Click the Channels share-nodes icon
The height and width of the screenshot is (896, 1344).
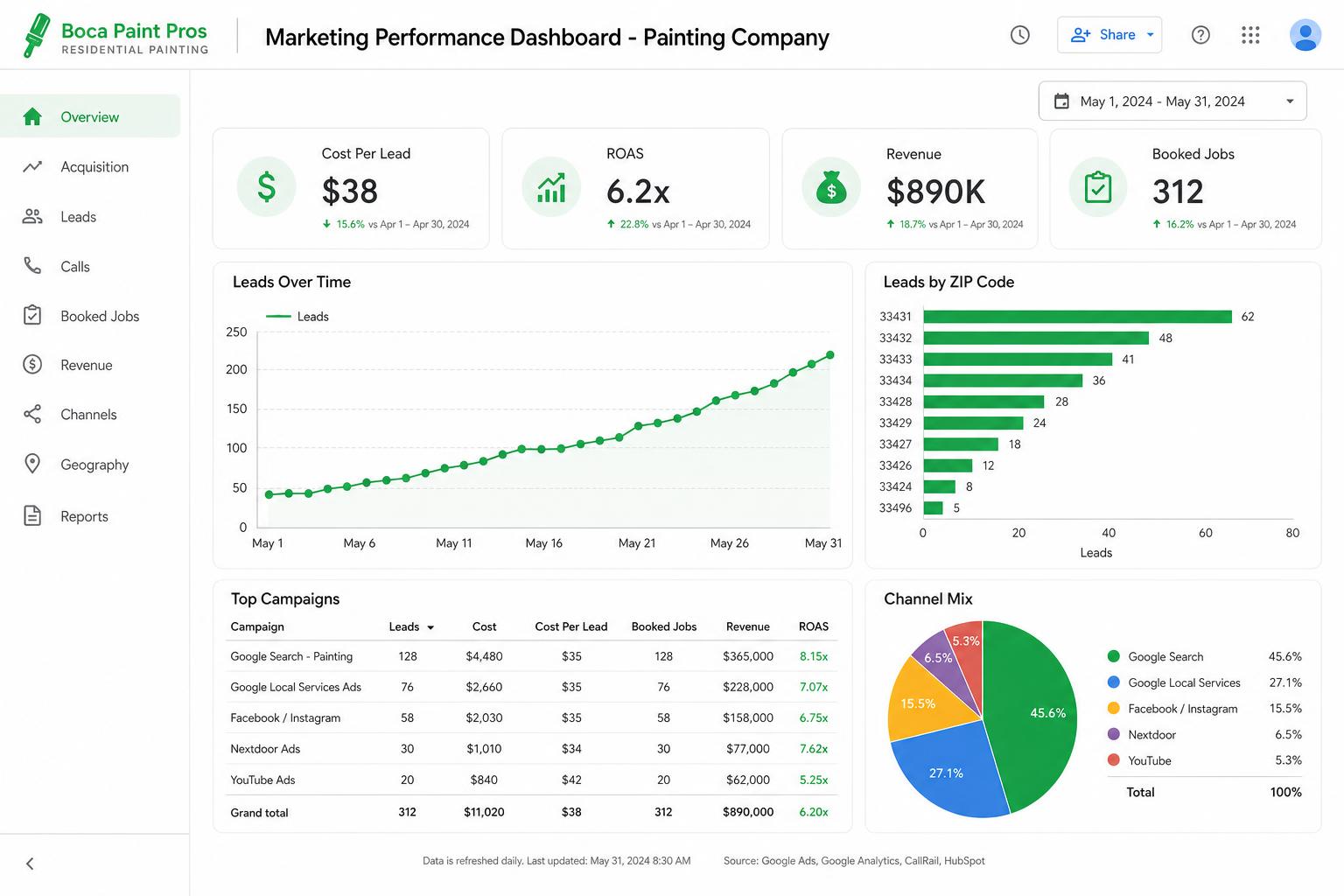(x=32, y=414)
